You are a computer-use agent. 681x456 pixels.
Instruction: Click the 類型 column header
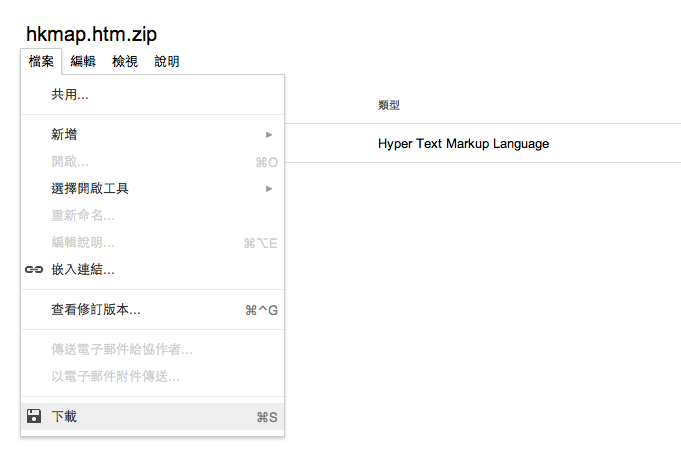pos(389,105)
